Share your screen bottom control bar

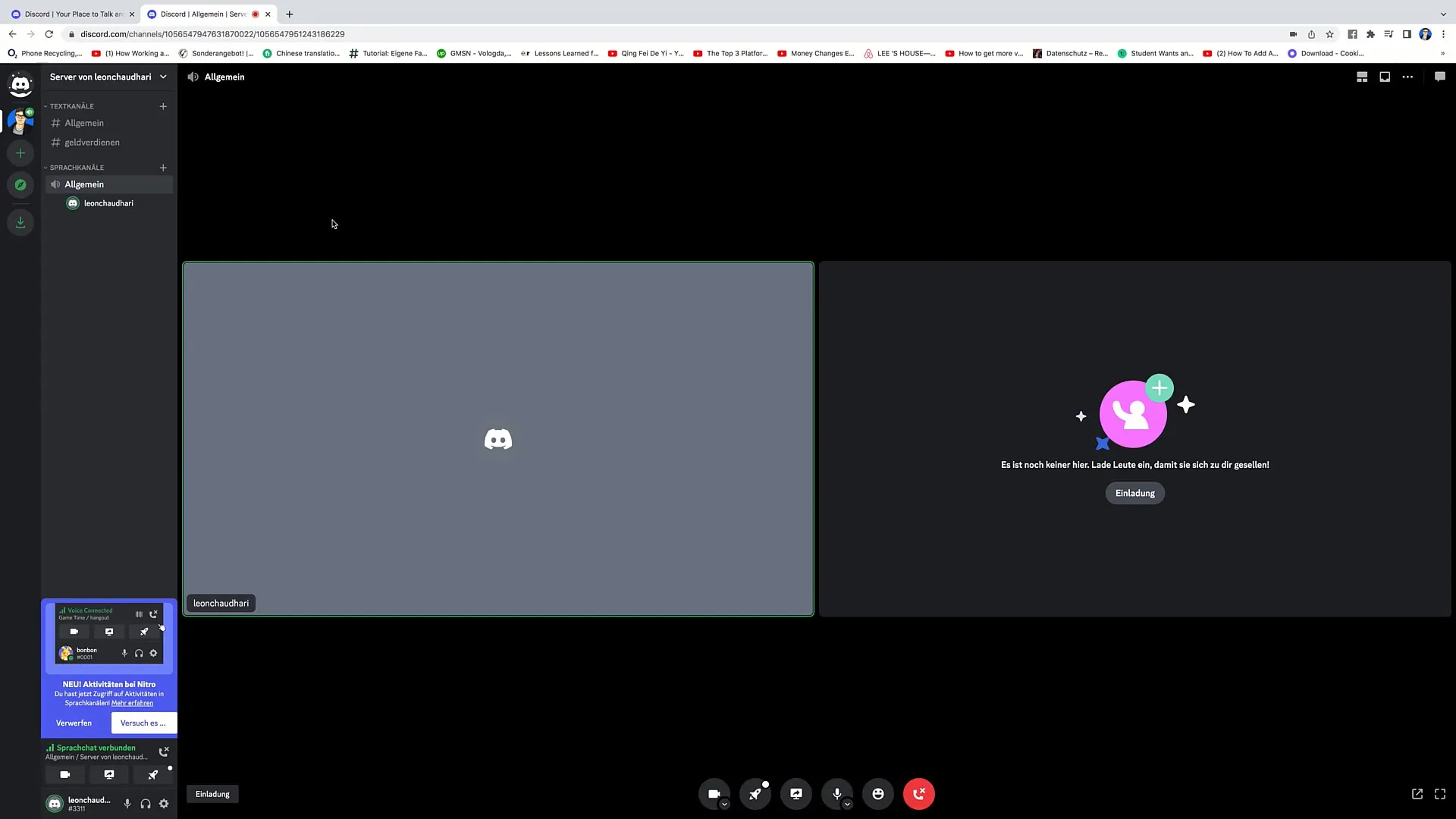[x=796, y=794]
